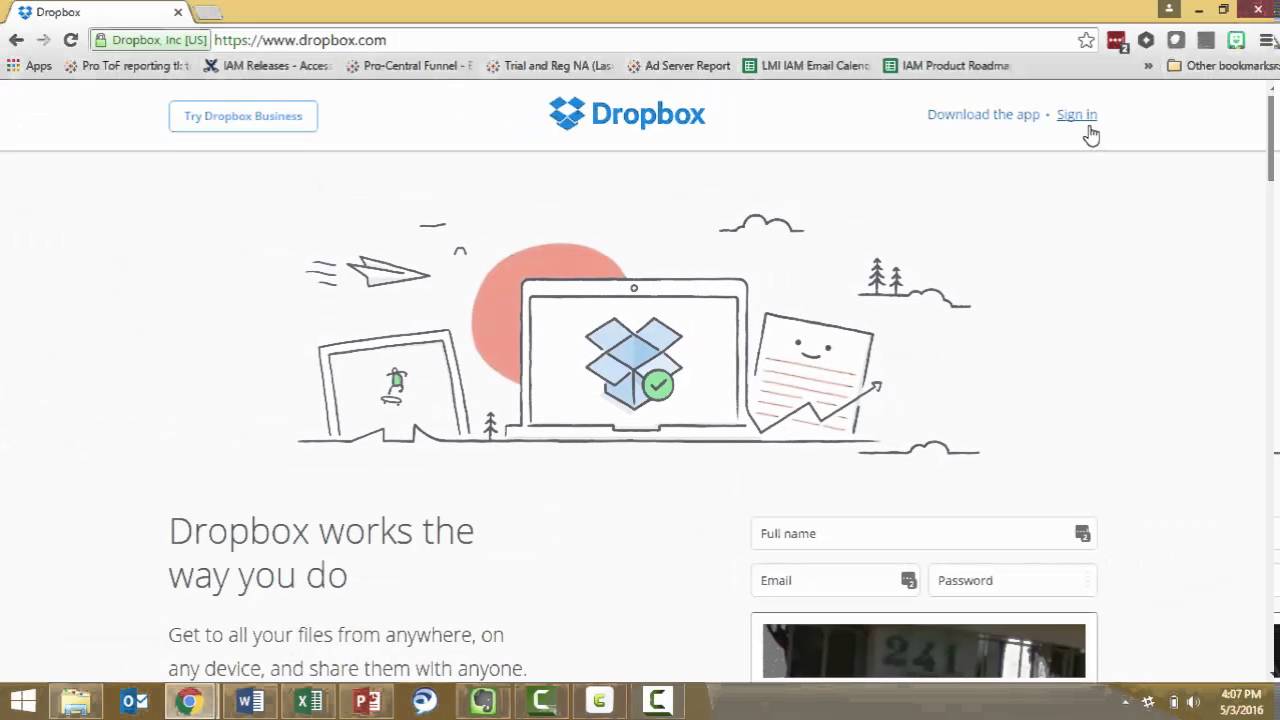Open the red LastPass extension icon
This screenshot has height=720, width=1280.
pos(1116,41)
